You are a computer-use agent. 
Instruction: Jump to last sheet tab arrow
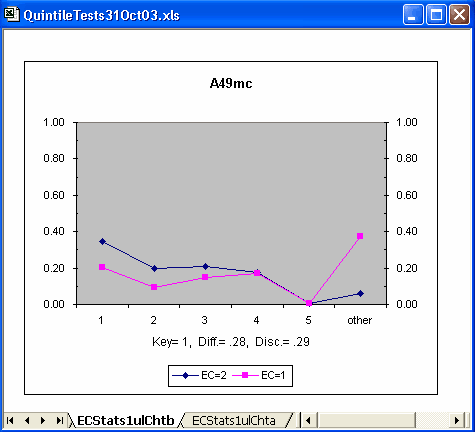[x=59, y=421]
